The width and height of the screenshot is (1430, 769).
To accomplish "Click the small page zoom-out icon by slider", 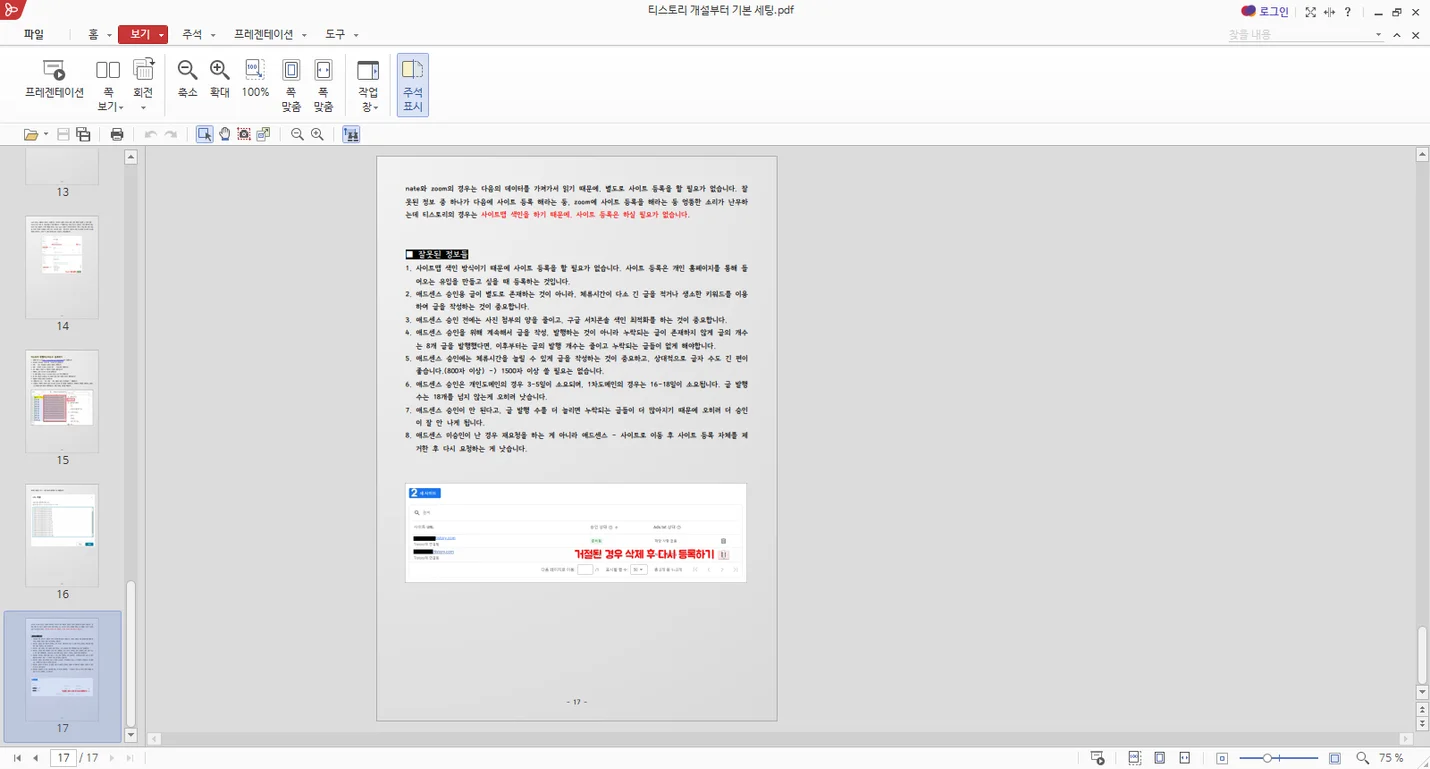I will (1222, 759).
